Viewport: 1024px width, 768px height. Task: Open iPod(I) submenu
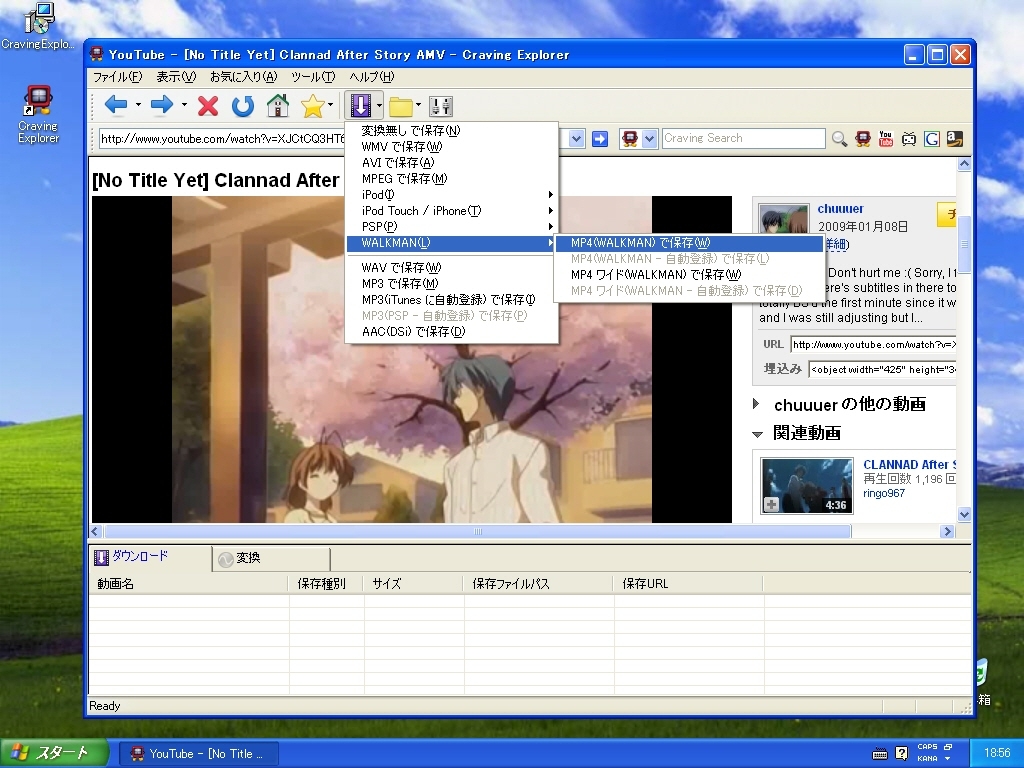point(451,195)
